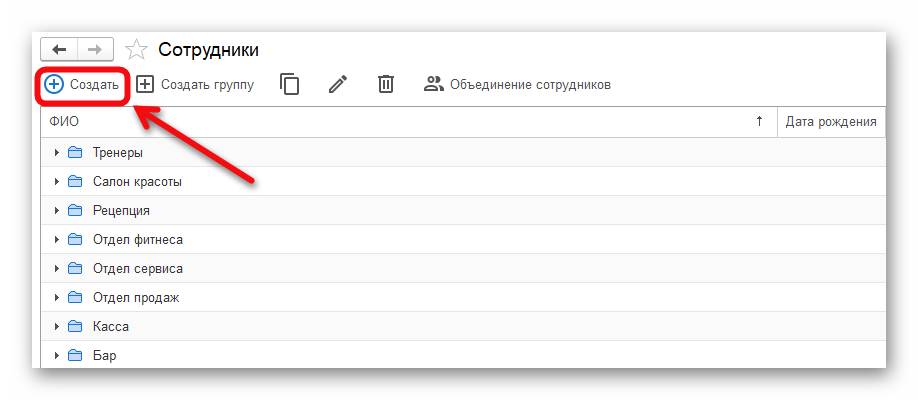This screenshot has height=400, width=918.
Task: Click the Тренеры folder icon
Action: (x=75, y=153)
